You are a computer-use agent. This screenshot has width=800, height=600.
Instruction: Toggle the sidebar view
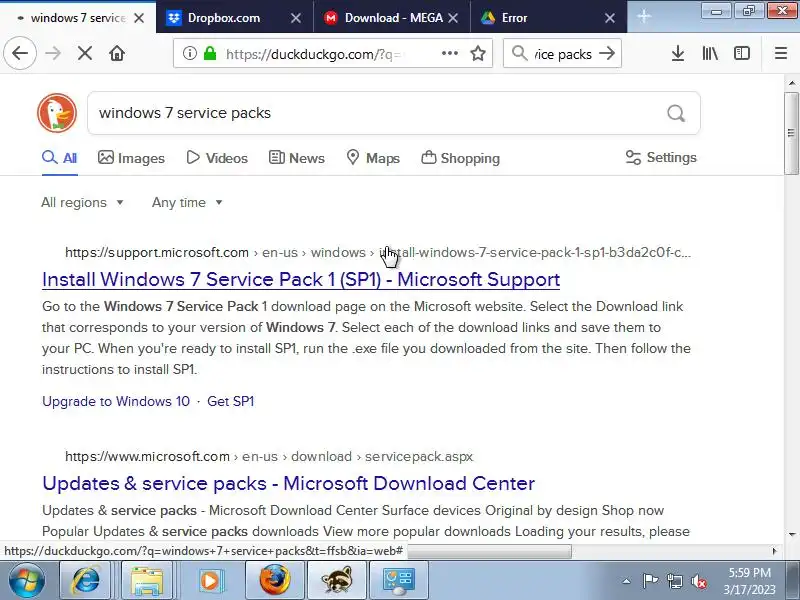tap(742, 53)
